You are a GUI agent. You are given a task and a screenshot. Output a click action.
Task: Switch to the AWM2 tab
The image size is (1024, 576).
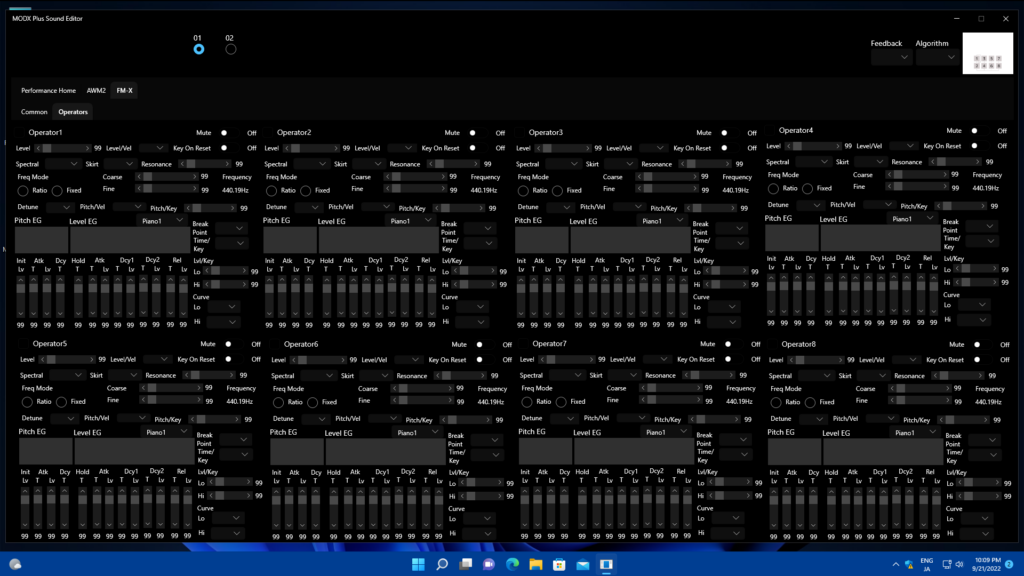click(96, 91)
